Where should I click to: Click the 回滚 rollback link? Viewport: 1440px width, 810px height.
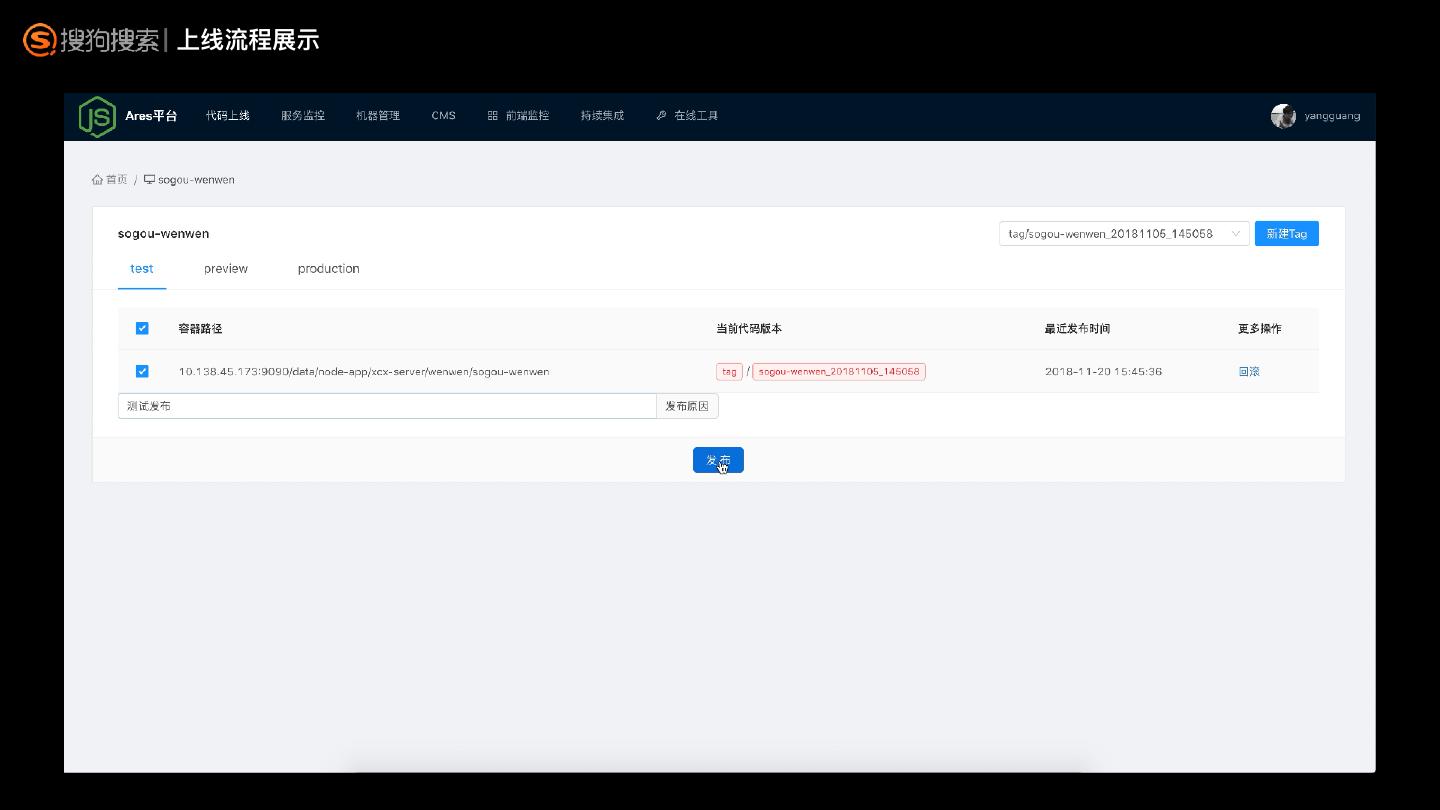point(1249,372)
